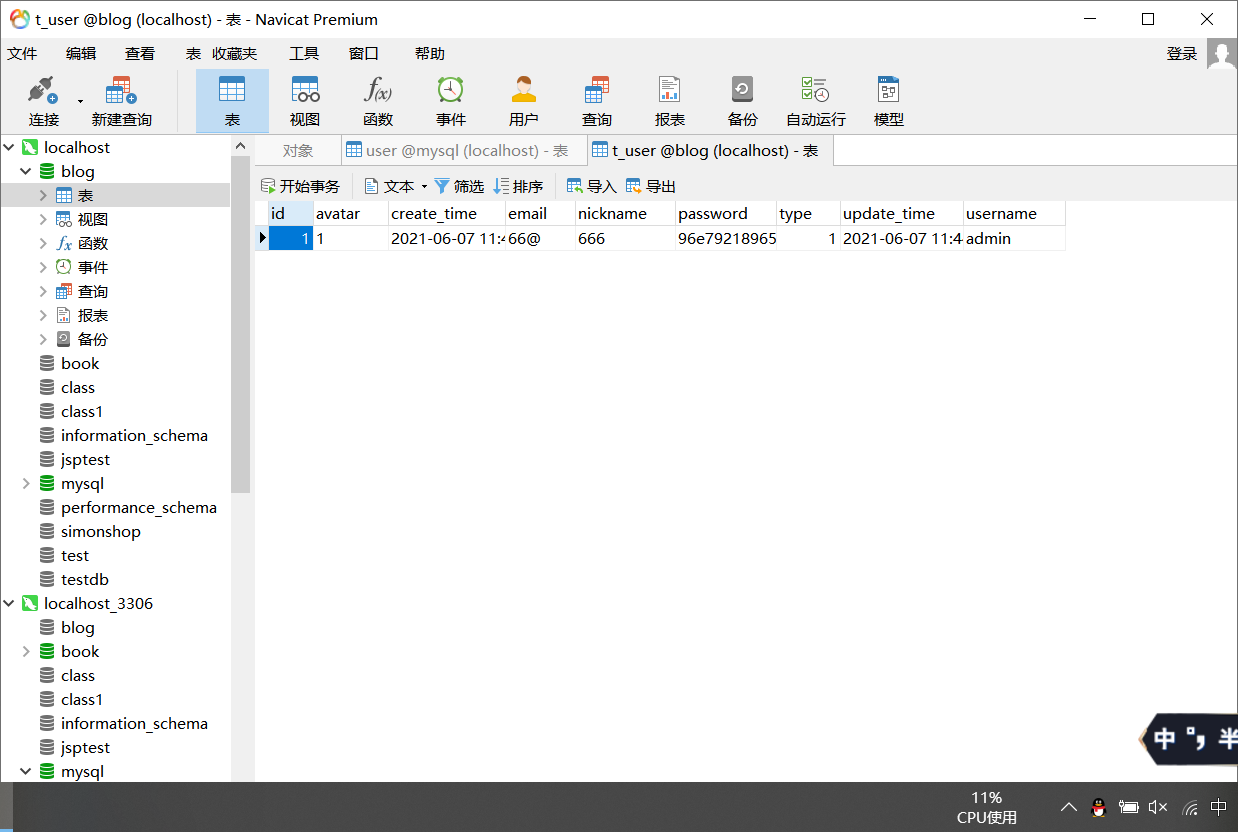Image resolution: width=1238 pixels, height=832 pixels.
Task: Expand the 表 node under blog
Action: point(43,195)
